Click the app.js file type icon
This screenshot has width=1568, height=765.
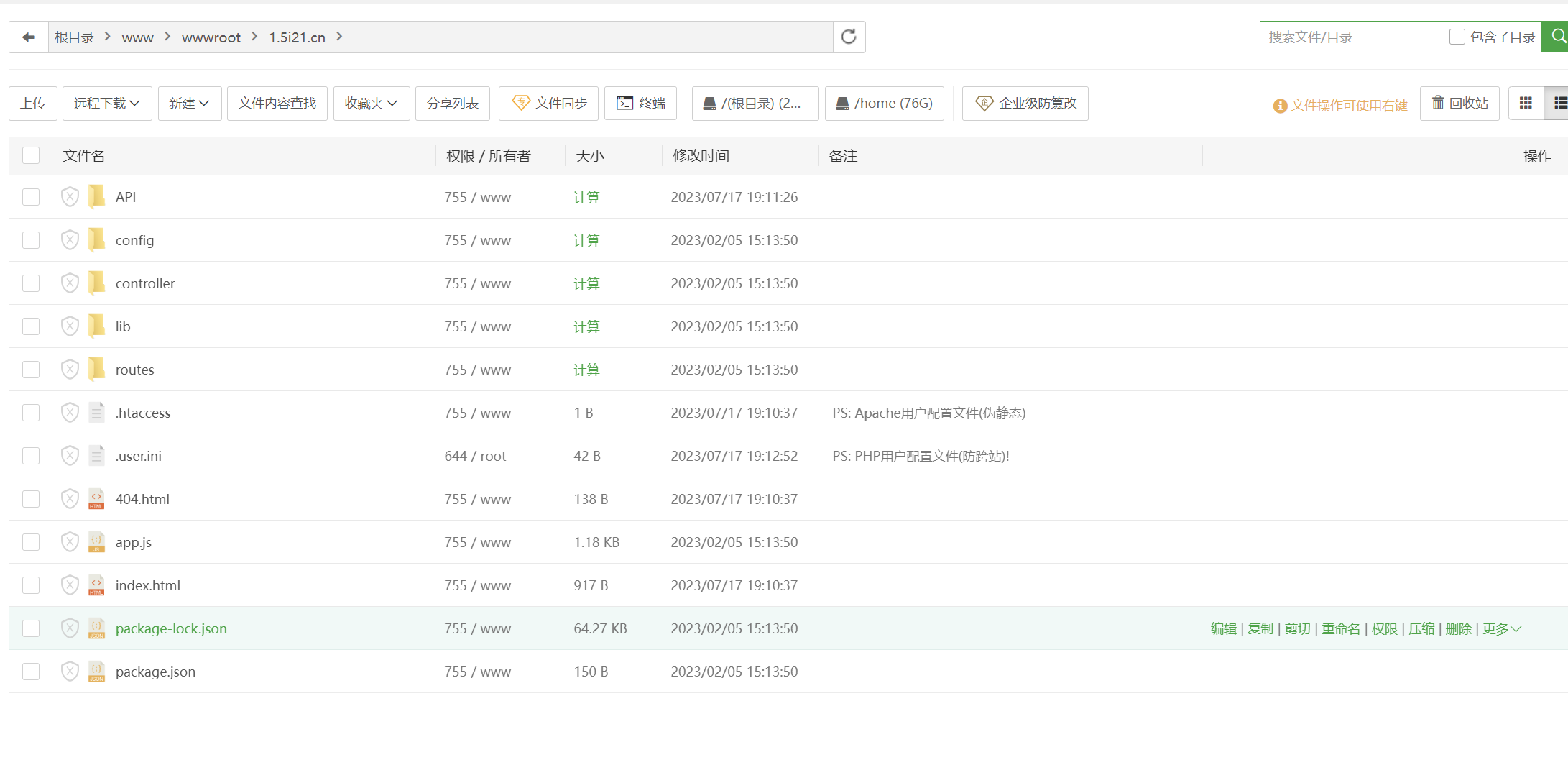[96, 542]
